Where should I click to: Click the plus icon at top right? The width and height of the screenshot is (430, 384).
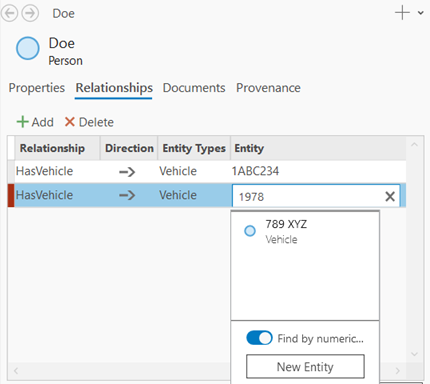(x=402, y=13)
